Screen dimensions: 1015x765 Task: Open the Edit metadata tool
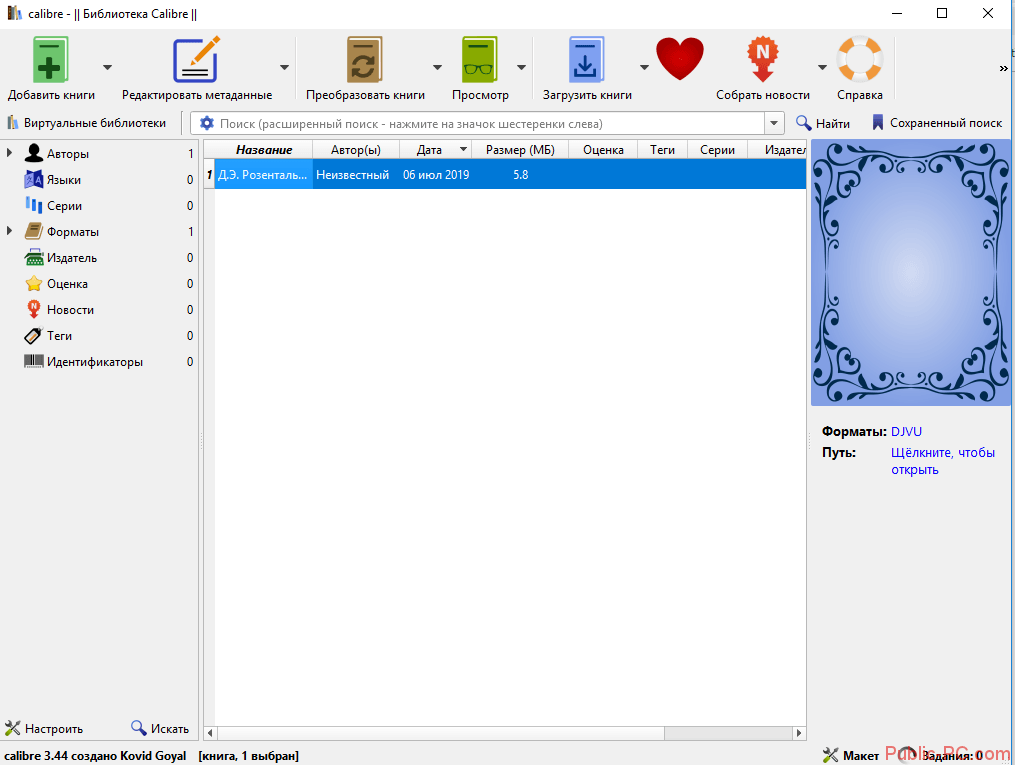coord(196,61)
